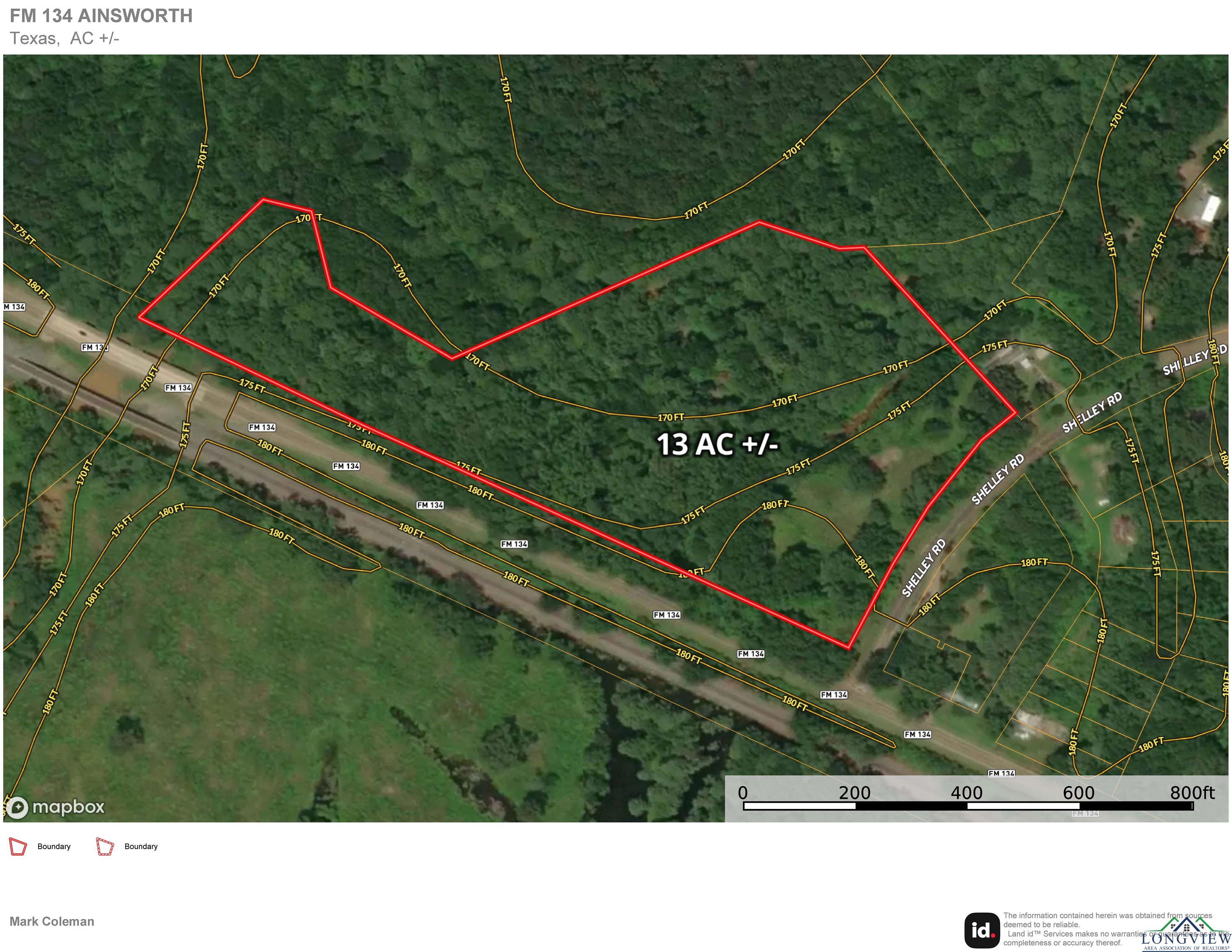
Task: Click the cut-off M 134 shield at the map's left edge
Action: coord(14,307)
